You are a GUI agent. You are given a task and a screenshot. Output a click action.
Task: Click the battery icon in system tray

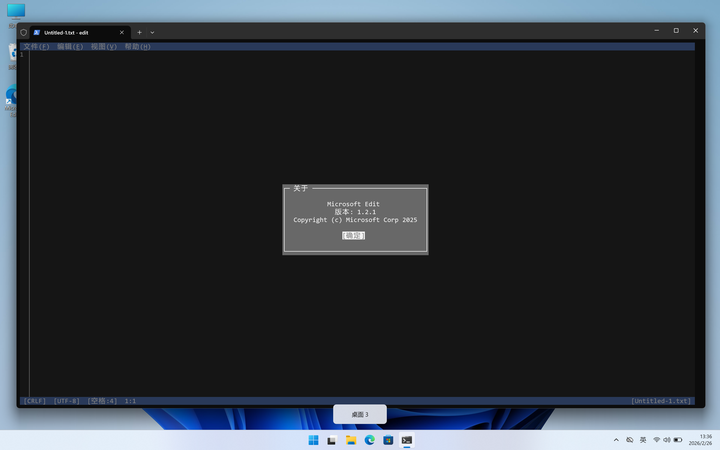coord(678,440)
